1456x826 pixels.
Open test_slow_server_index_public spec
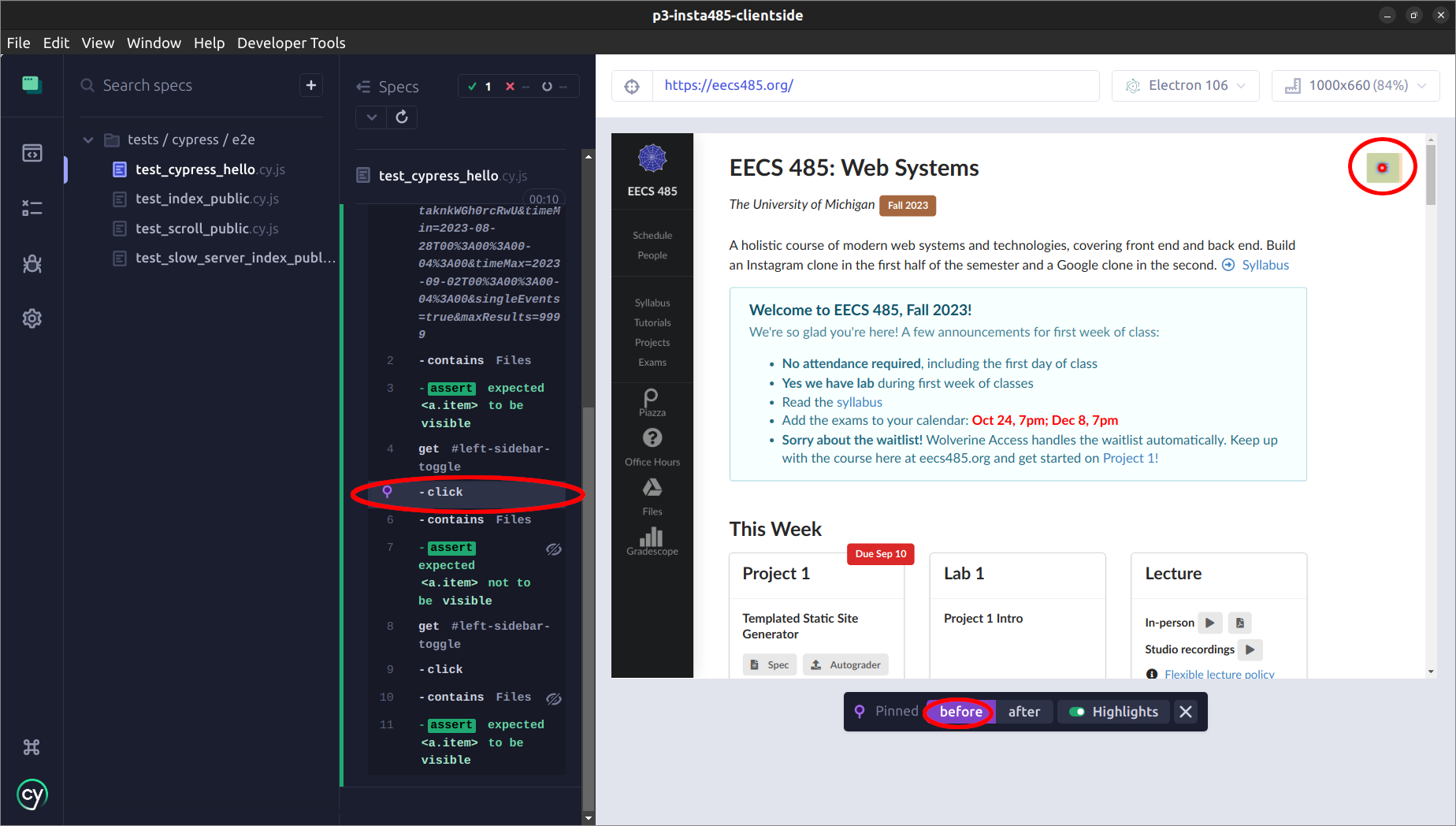tap(225, 258)
